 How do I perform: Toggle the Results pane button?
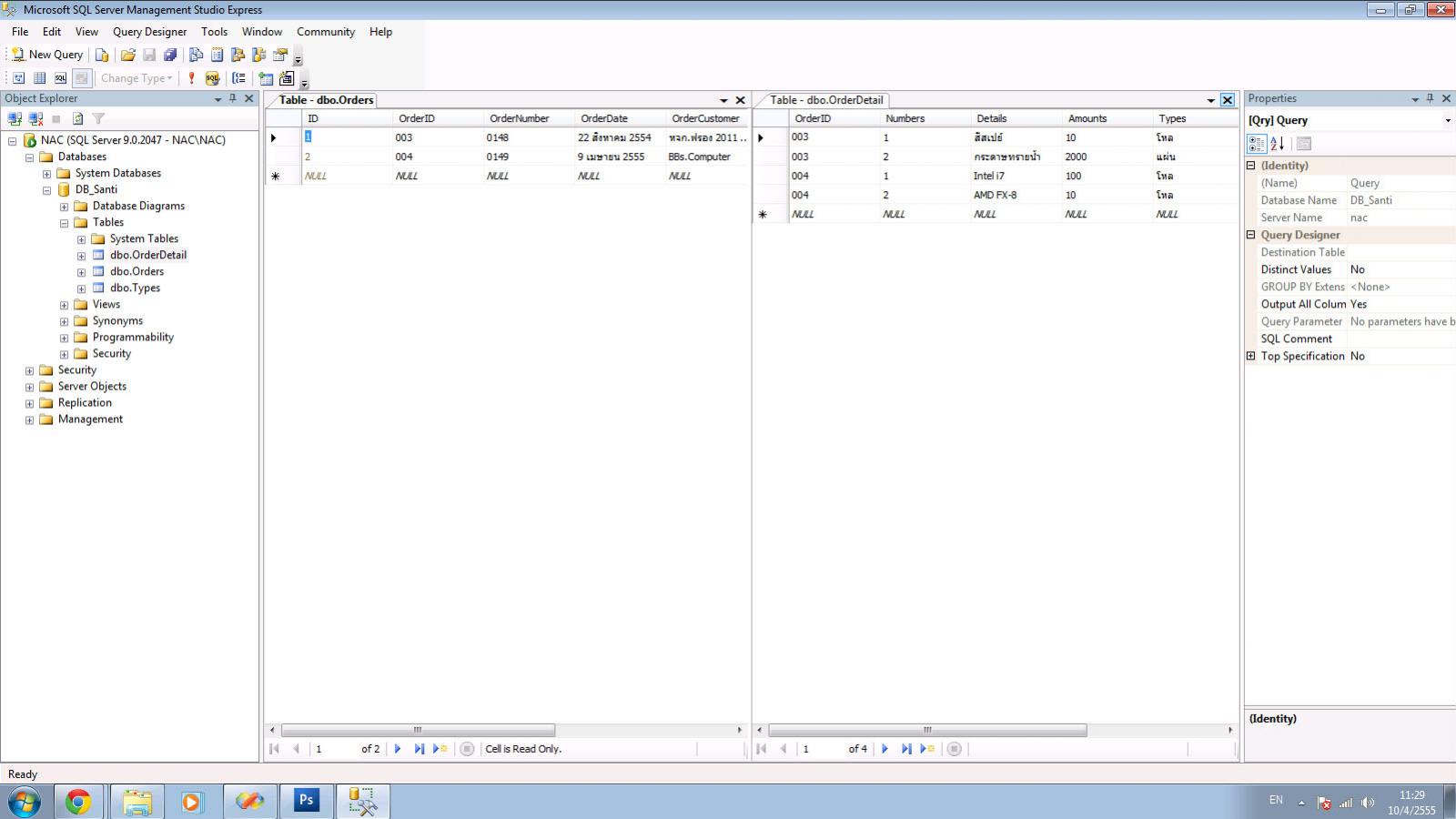tap(82, 78)
